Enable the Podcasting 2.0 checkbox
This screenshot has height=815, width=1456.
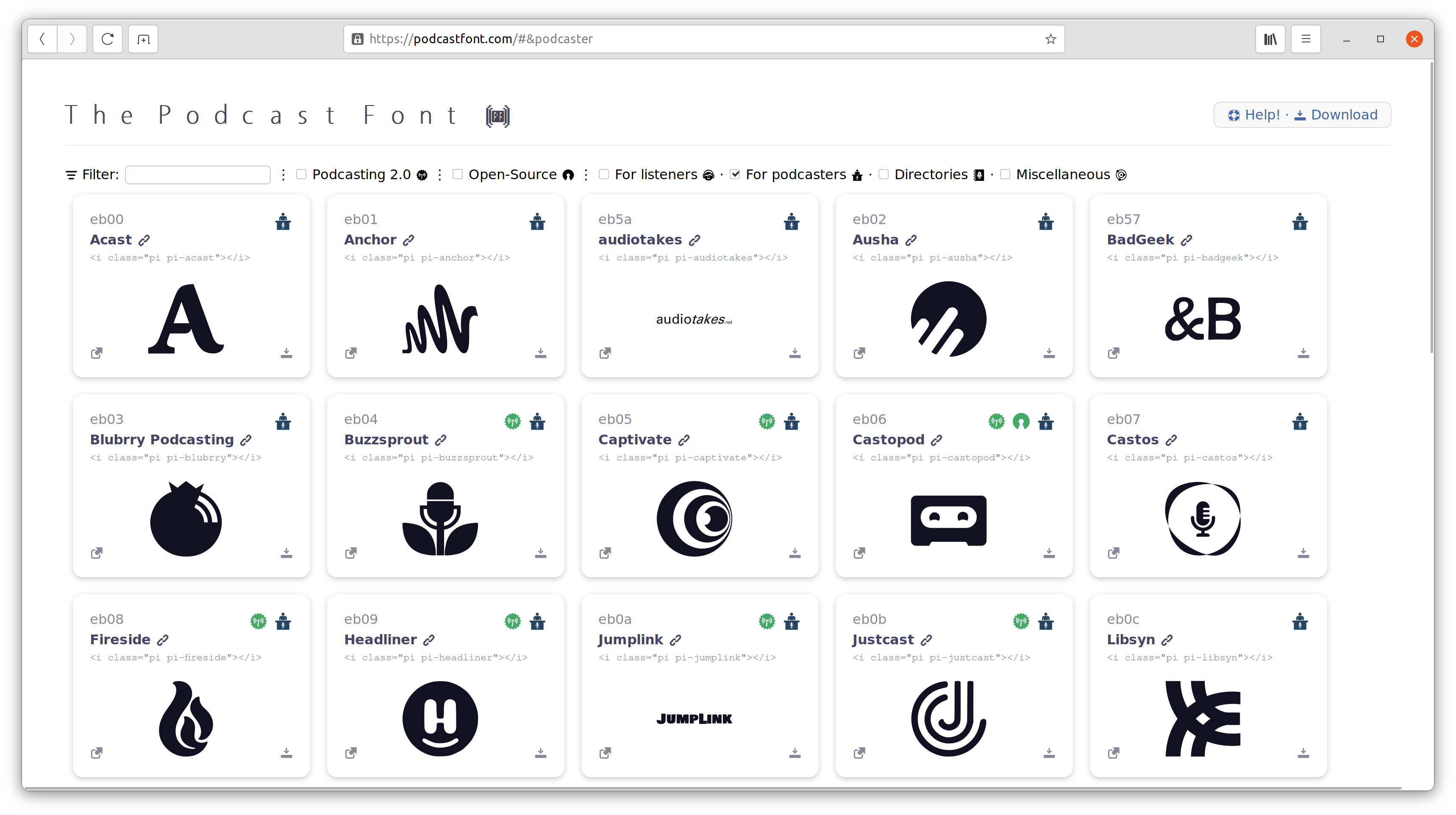click(301, 174)
